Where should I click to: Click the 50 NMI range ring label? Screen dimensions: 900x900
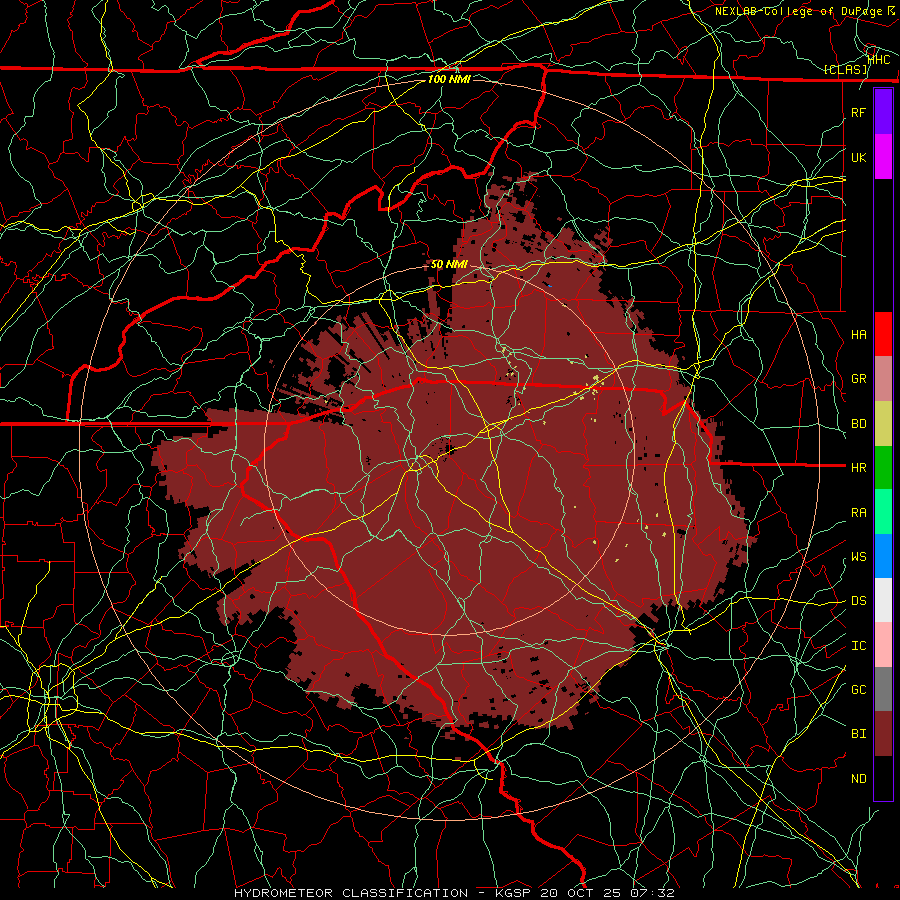(449, 265)
